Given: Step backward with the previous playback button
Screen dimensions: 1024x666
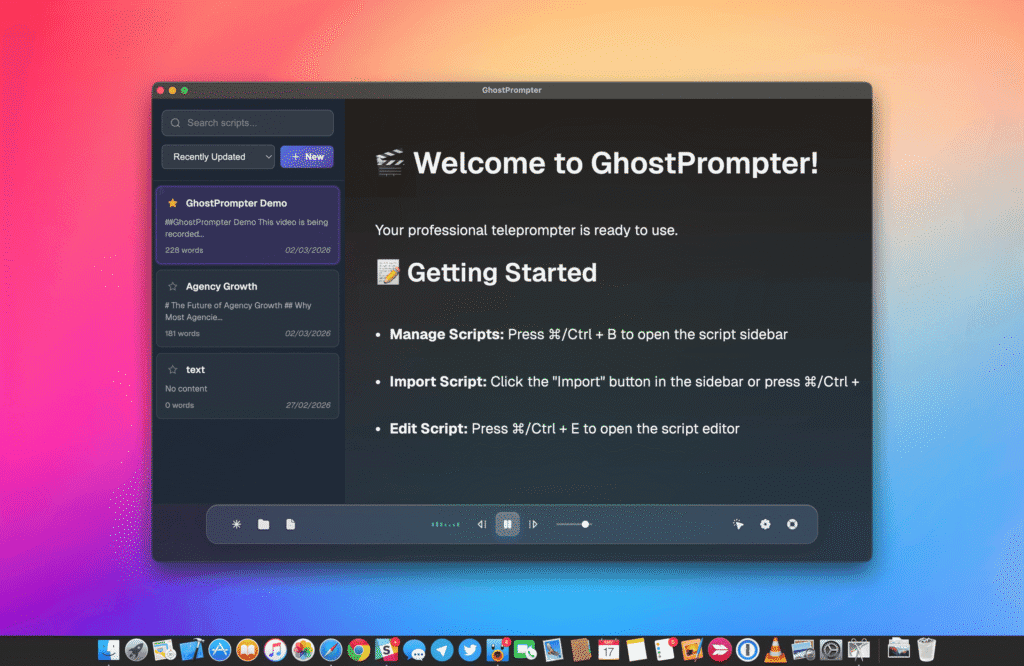Looking at the screenshot, I should click(482, 524).
